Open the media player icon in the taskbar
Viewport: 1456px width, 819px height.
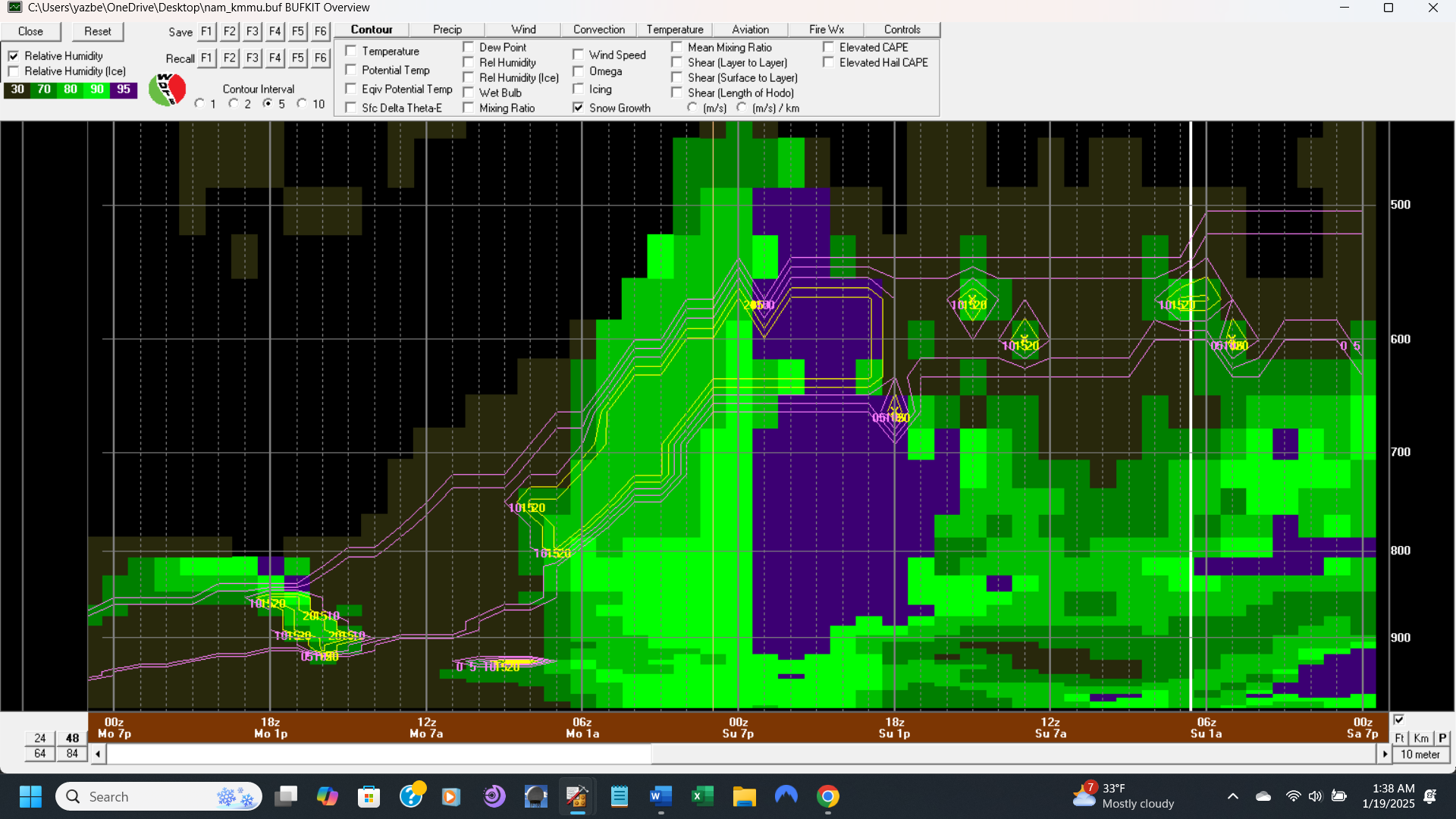[452, 796]
